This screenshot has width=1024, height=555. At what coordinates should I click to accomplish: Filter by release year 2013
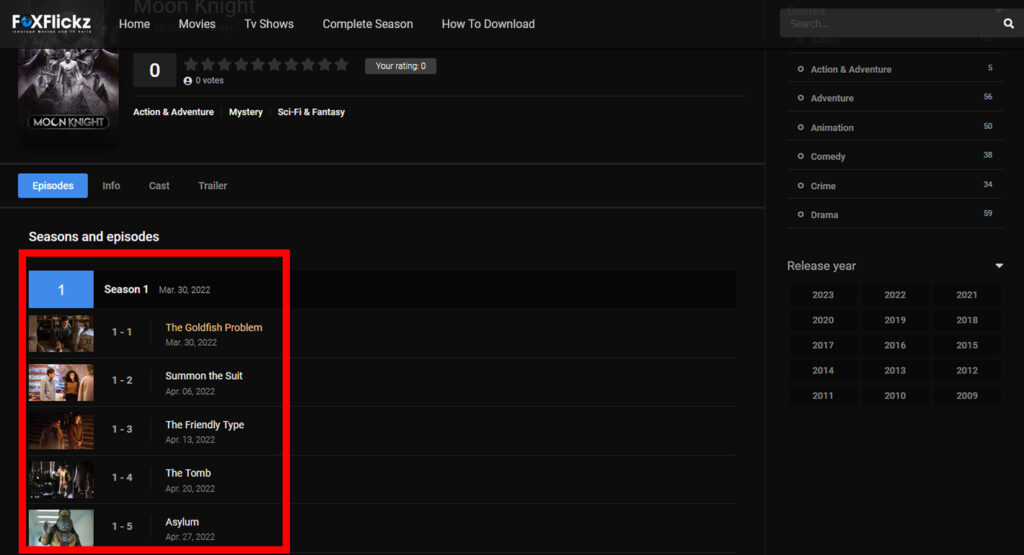[895, 370]
